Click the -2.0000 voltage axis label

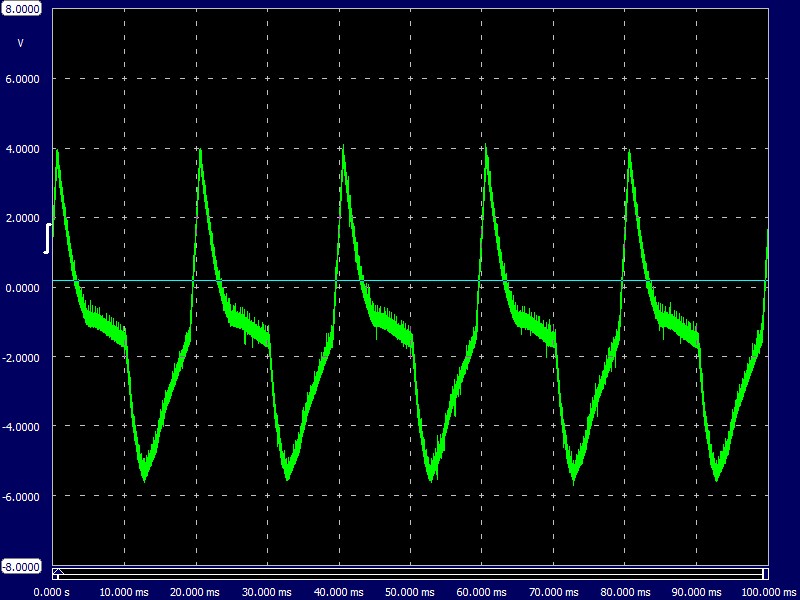click(21, 357)
